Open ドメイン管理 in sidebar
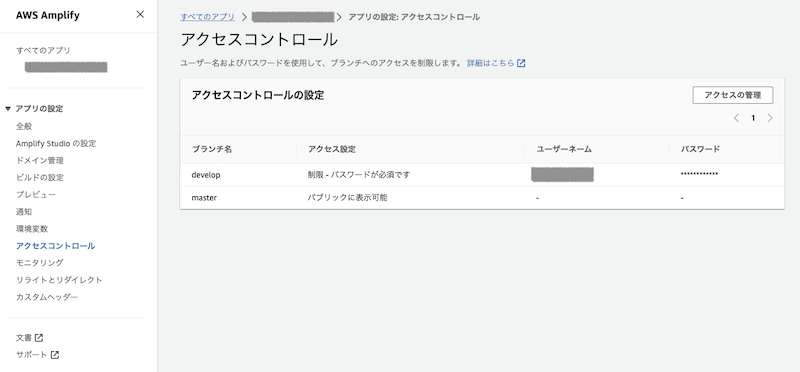The image size is (800, 372). pos(40,160)
